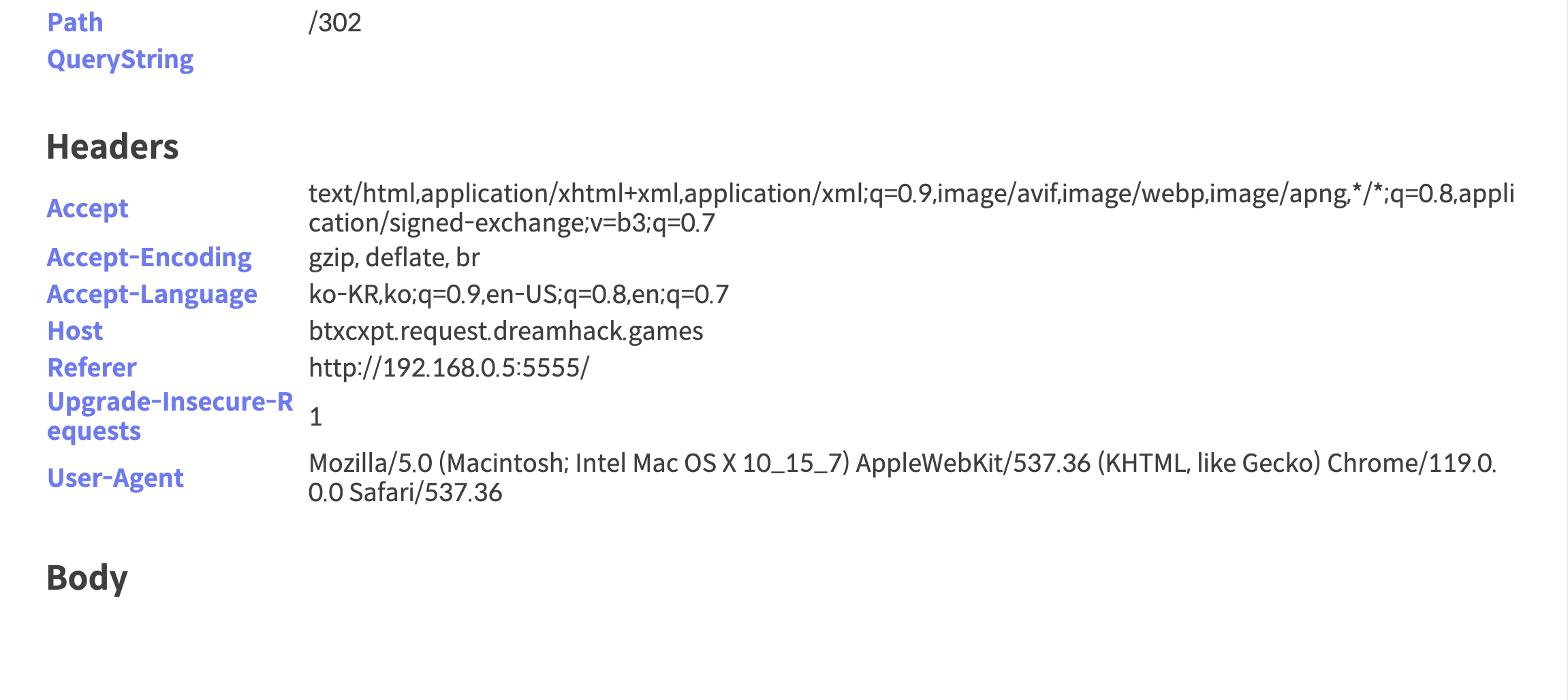1568x700 pixels.
Task: Click the Upgrade-Insecure-Requests header name
Action: coord(170,416)
